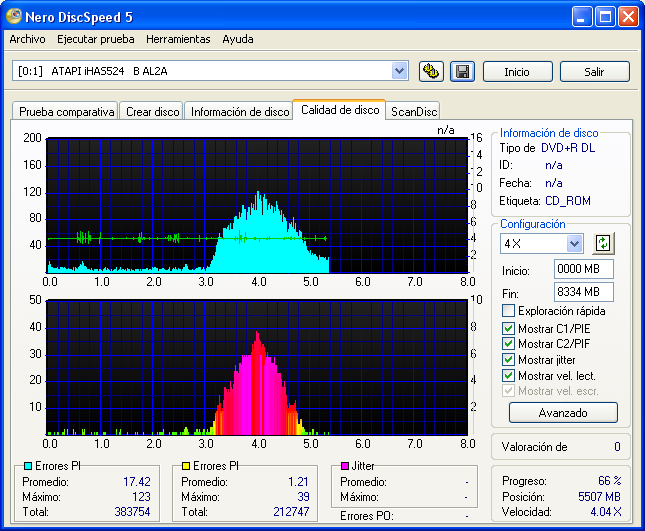Expand the 4X speed dropdown

click(x=574, y=243)
